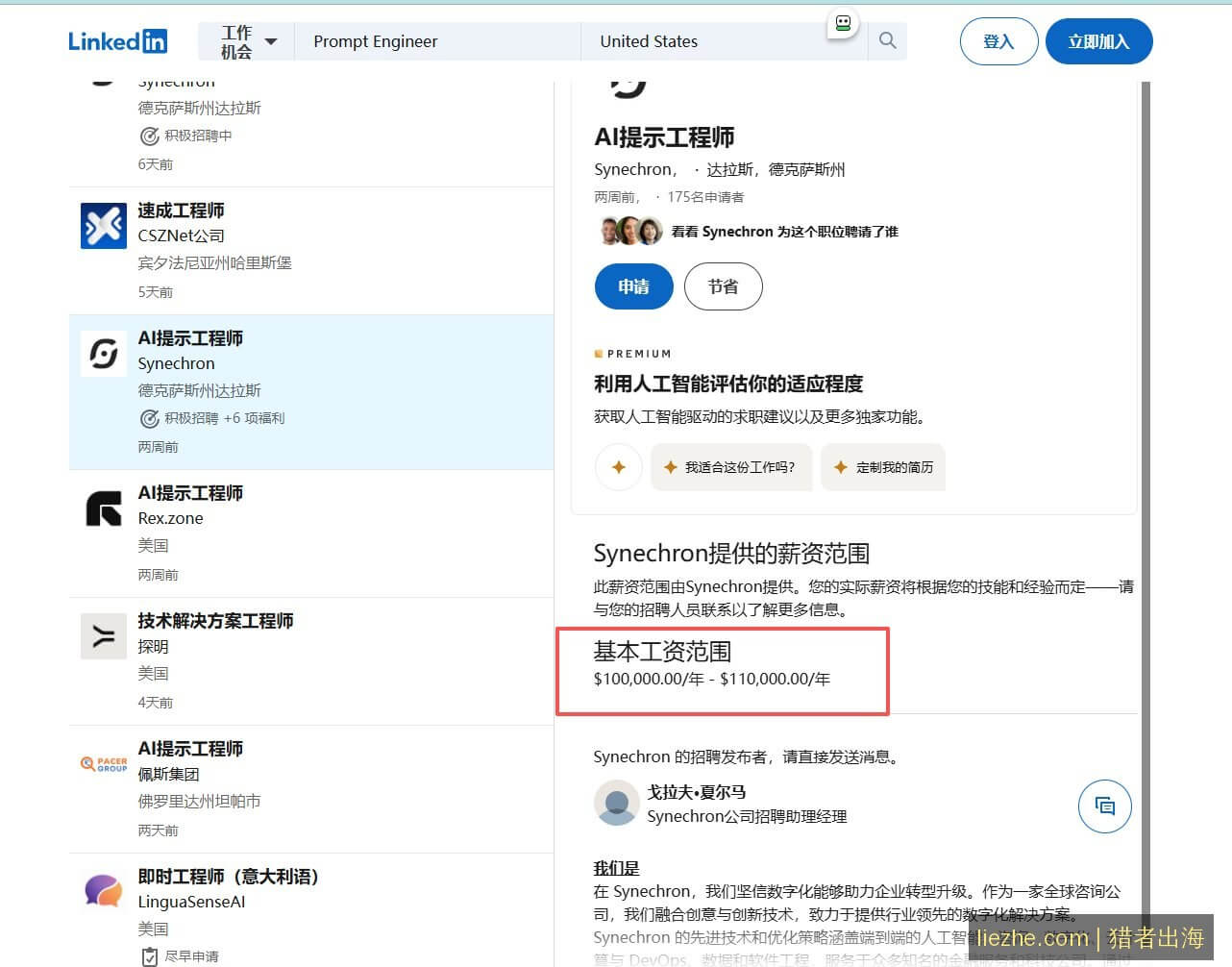This screenshot has height=967, width=1232.
Task: Click the 立即加入 join button
Action: coord(1098,41)
